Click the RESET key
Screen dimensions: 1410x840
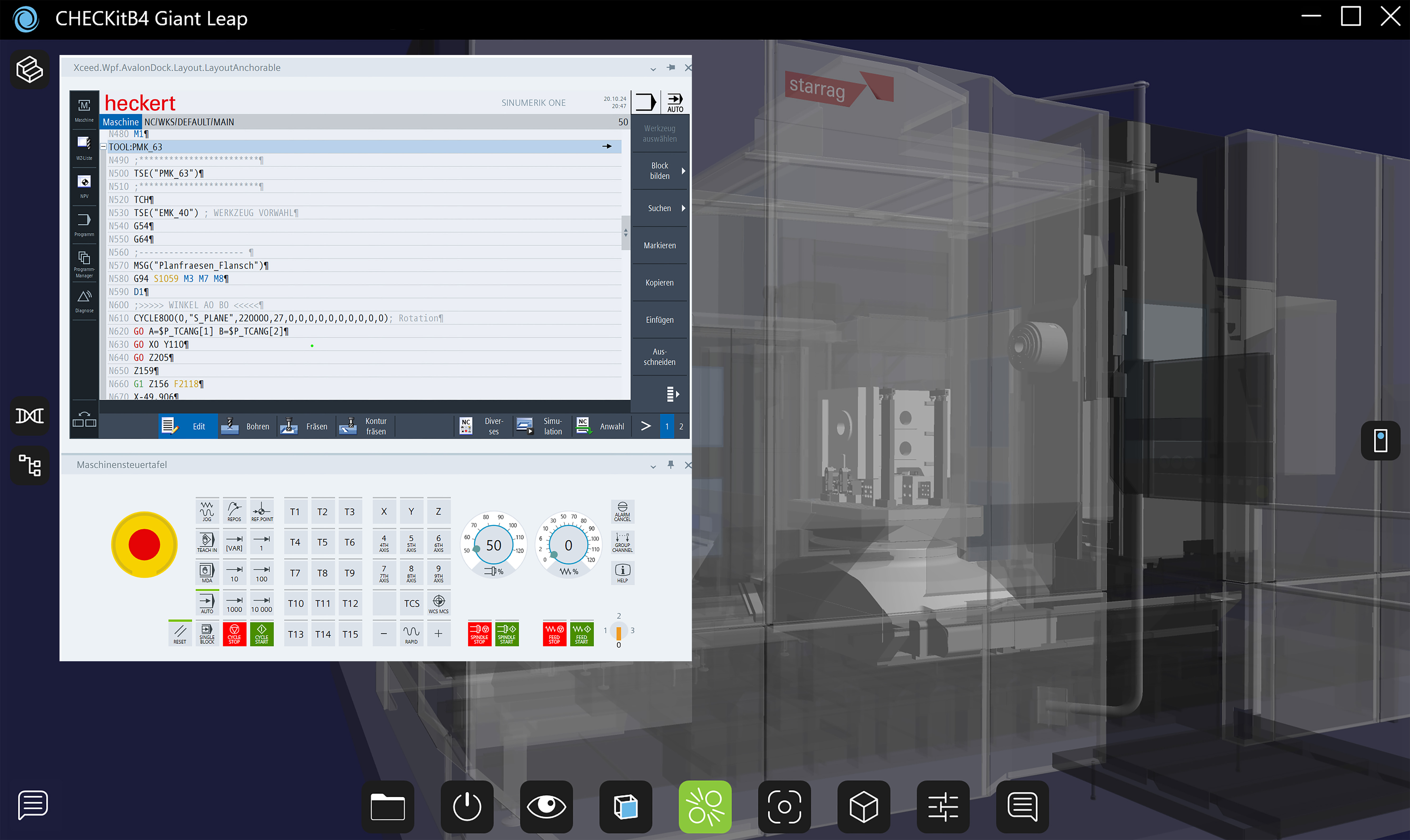180,634
